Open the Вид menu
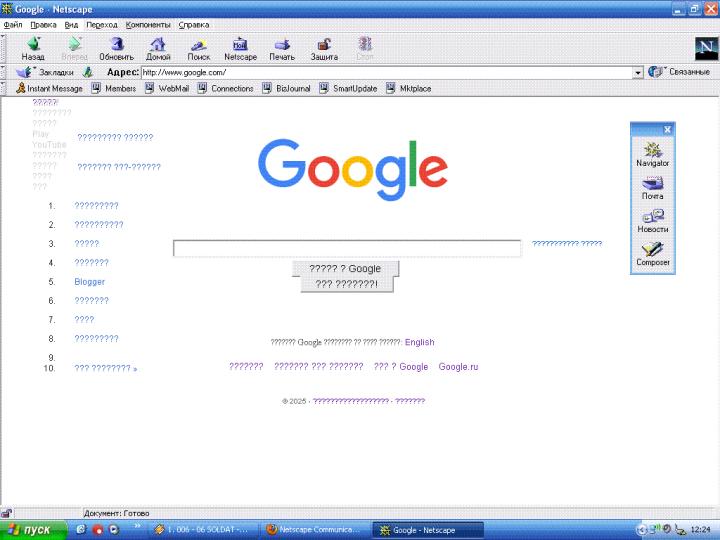 pyautogui.click(x=71, y=25)
